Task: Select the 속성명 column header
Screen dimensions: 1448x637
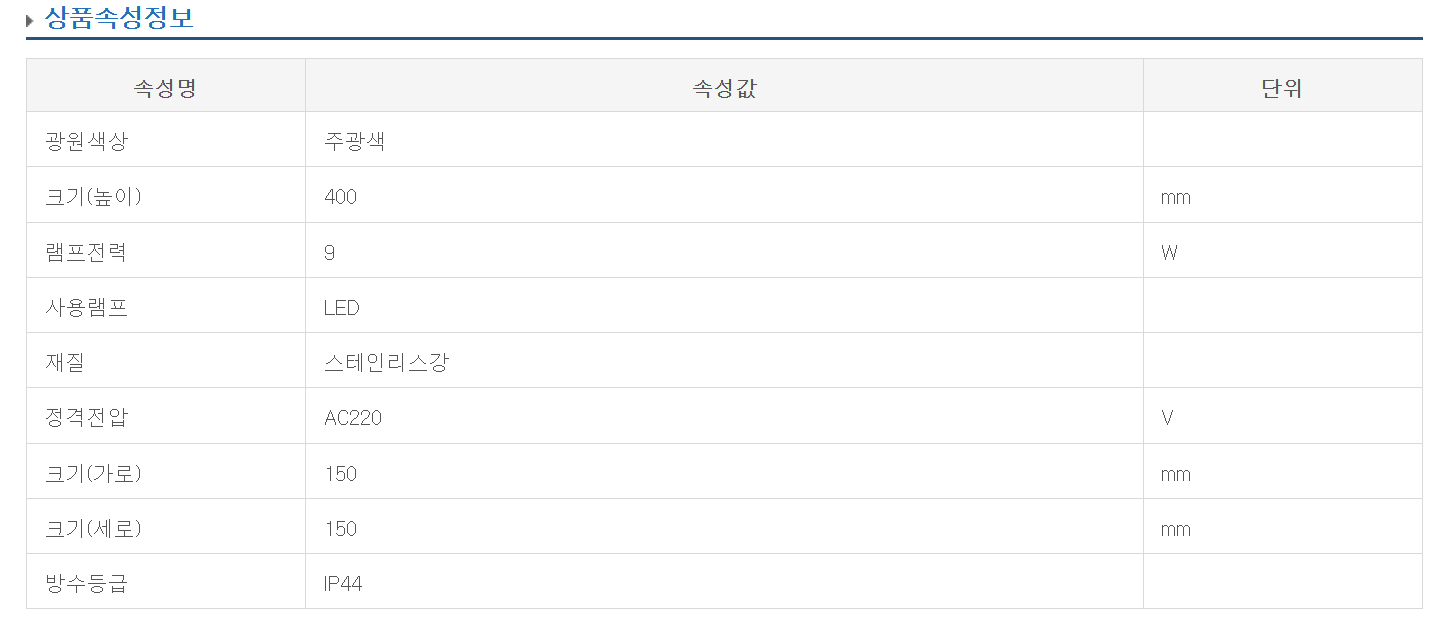Action: pyautogui.click(x=165, y=87)
